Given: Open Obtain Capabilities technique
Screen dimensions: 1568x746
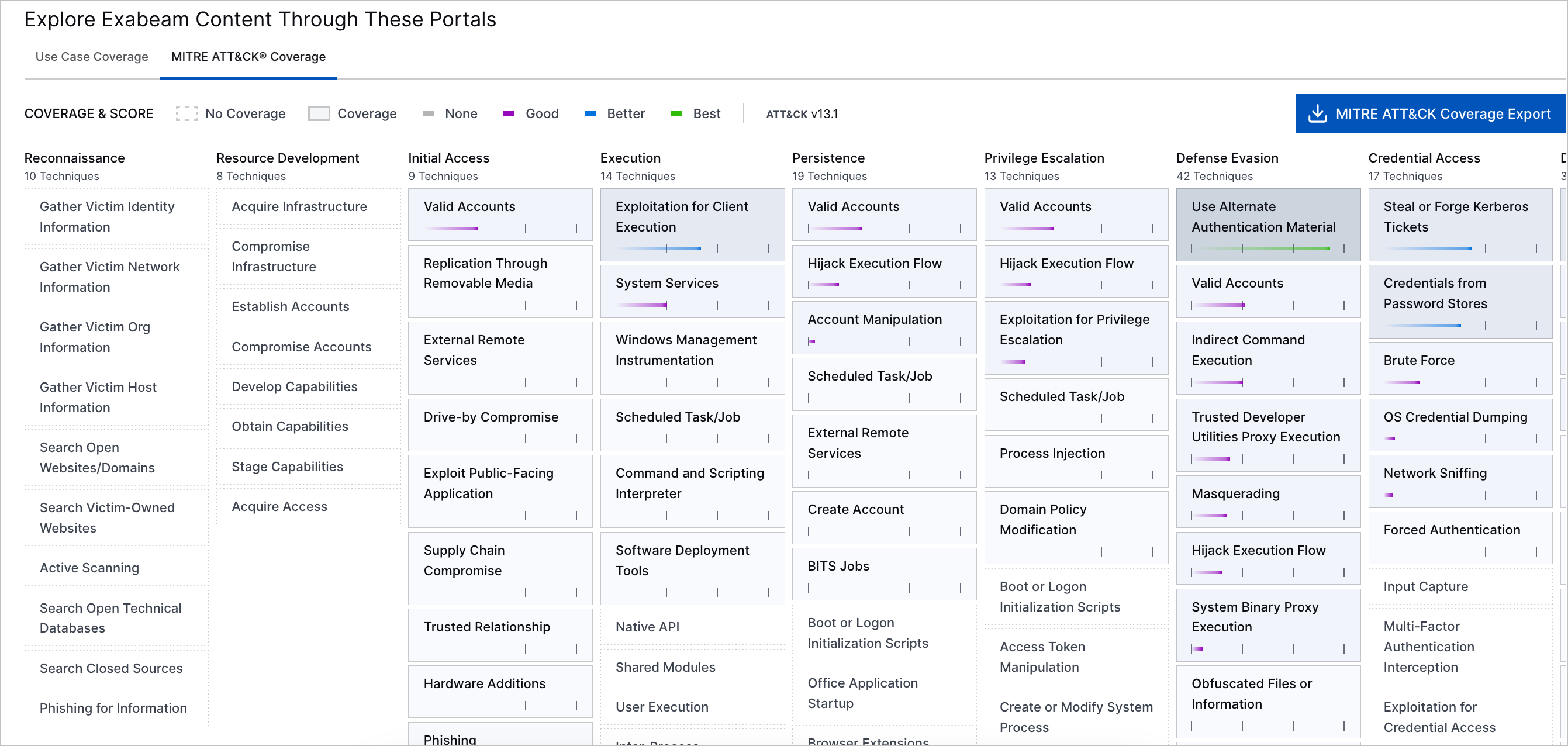Looking at the screenshot, I should 309,427.
